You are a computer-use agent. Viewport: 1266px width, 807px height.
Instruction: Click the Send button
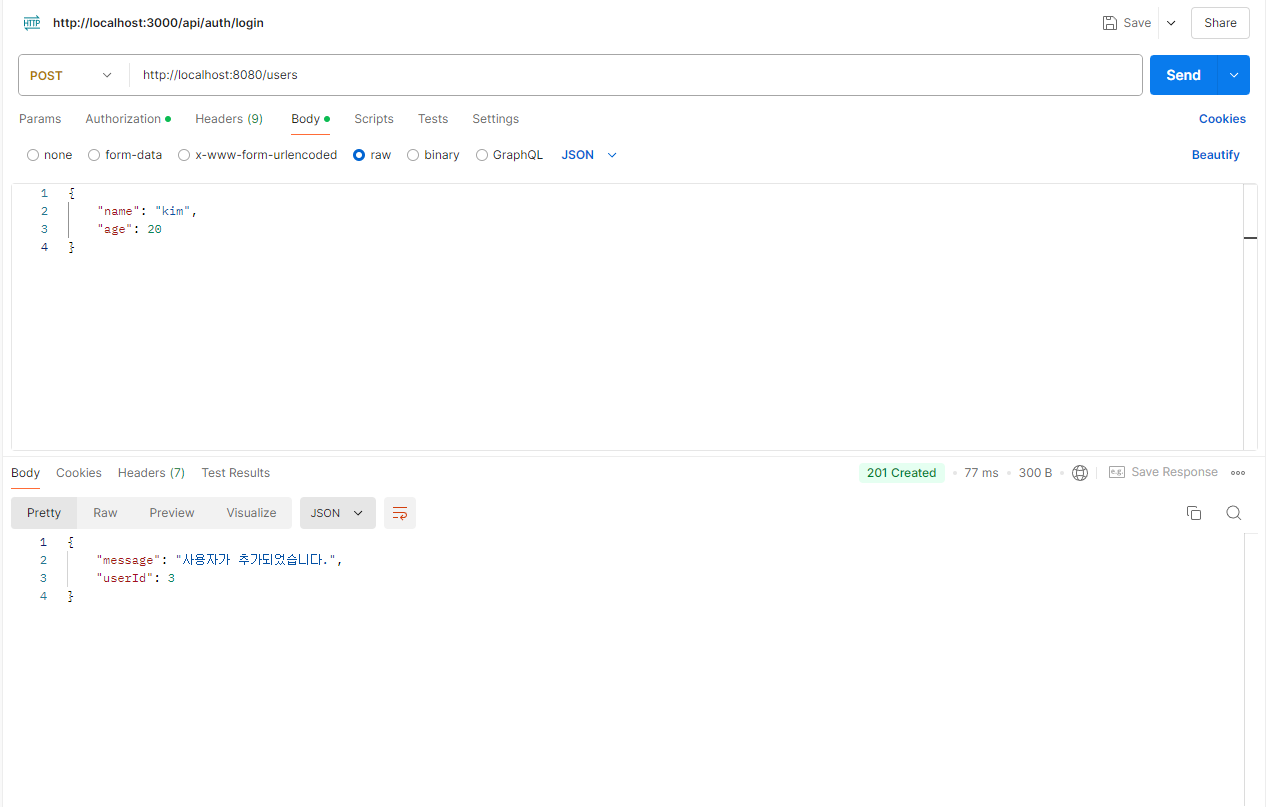coord(1183,75)
